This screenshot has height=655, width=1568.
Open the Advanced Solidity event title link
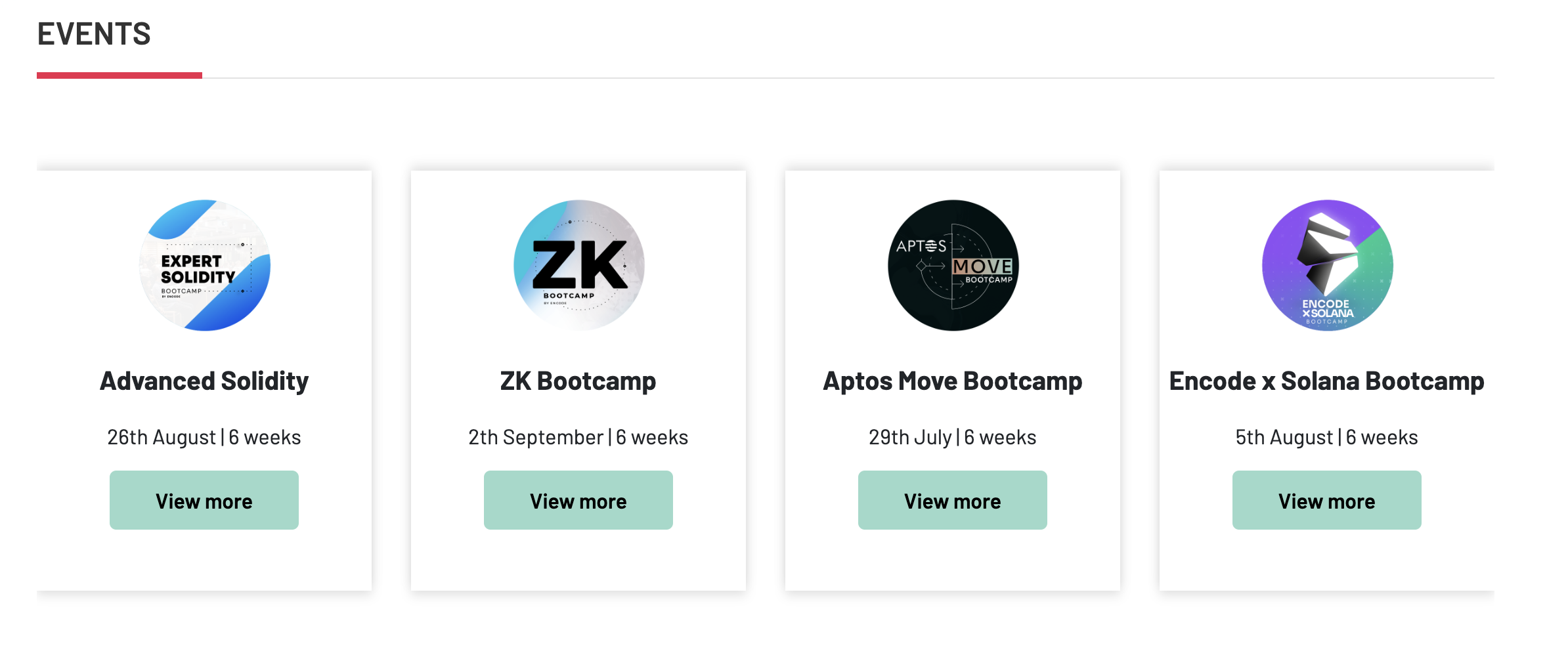(x=204, y=381)
